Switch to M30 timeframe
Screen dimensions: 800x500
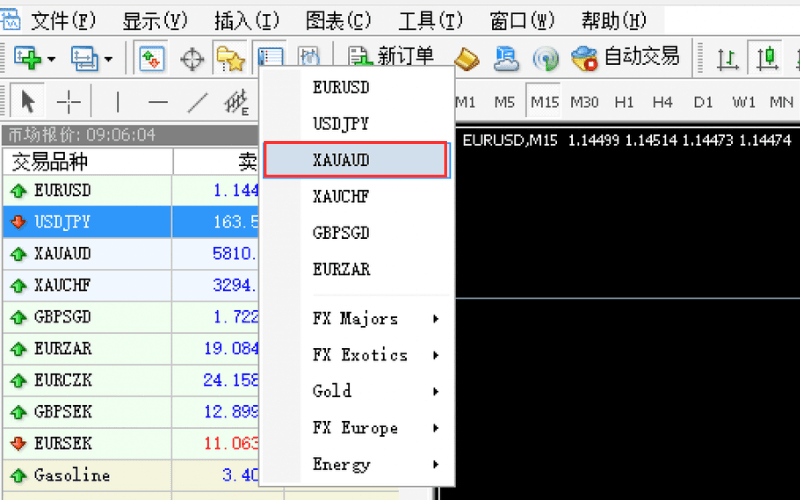click(584, 102)
